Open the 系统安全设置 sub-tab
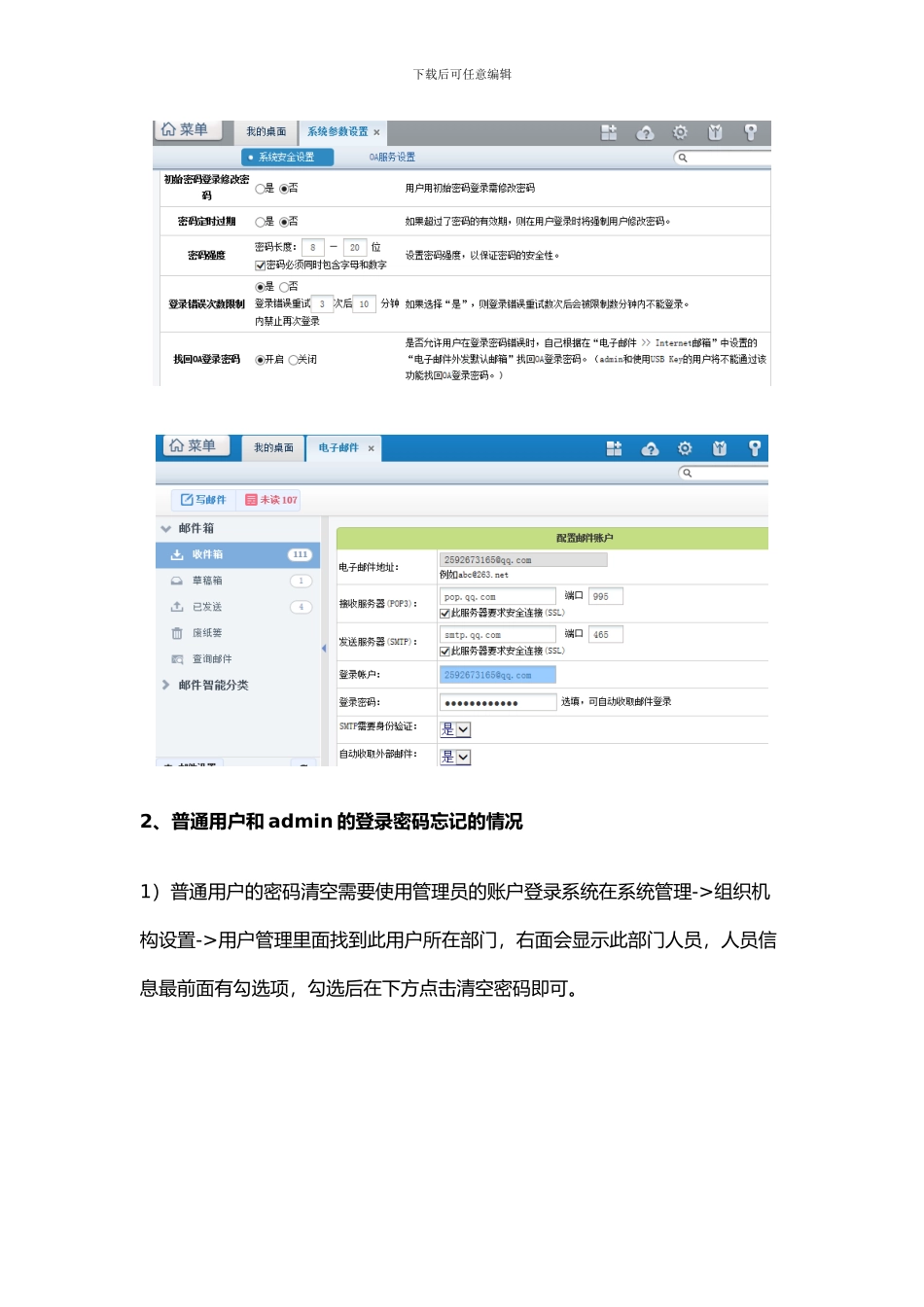The image size is (924, 1307). pos(287,158)
